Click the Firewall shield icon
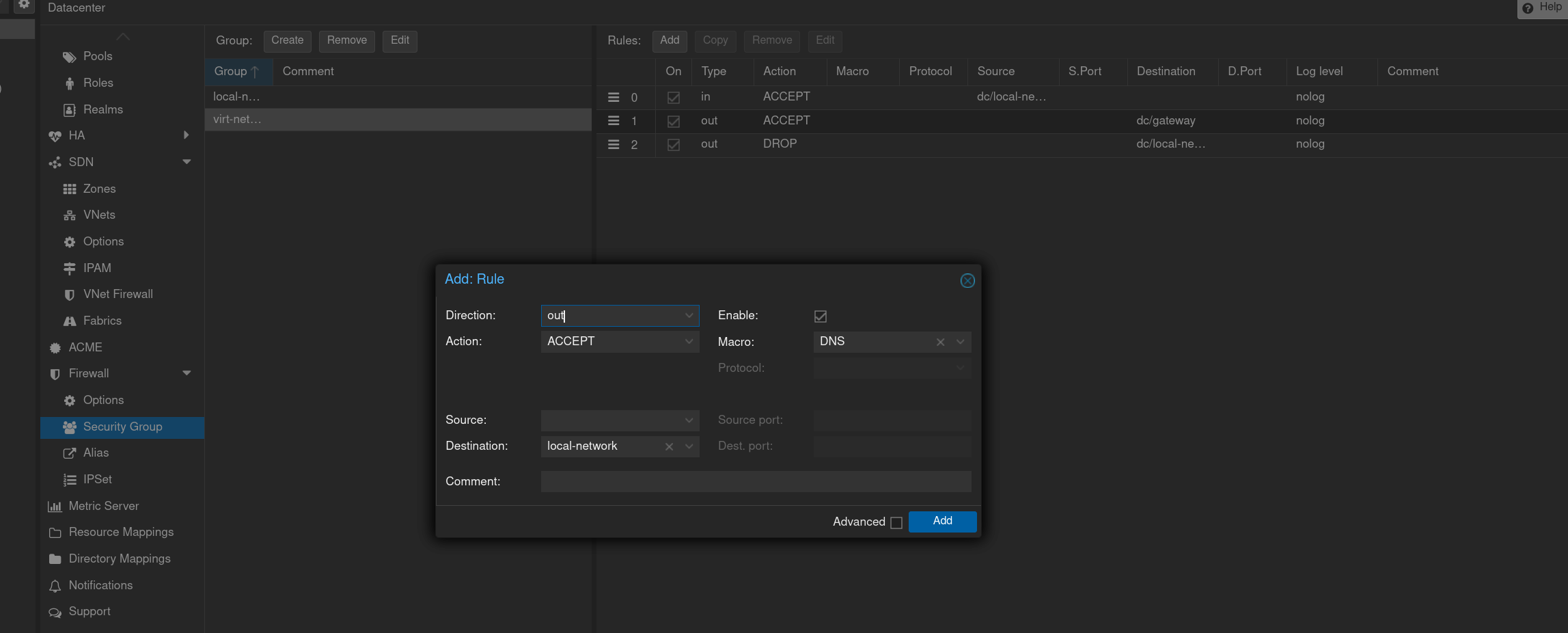 (x=55, y=374)
